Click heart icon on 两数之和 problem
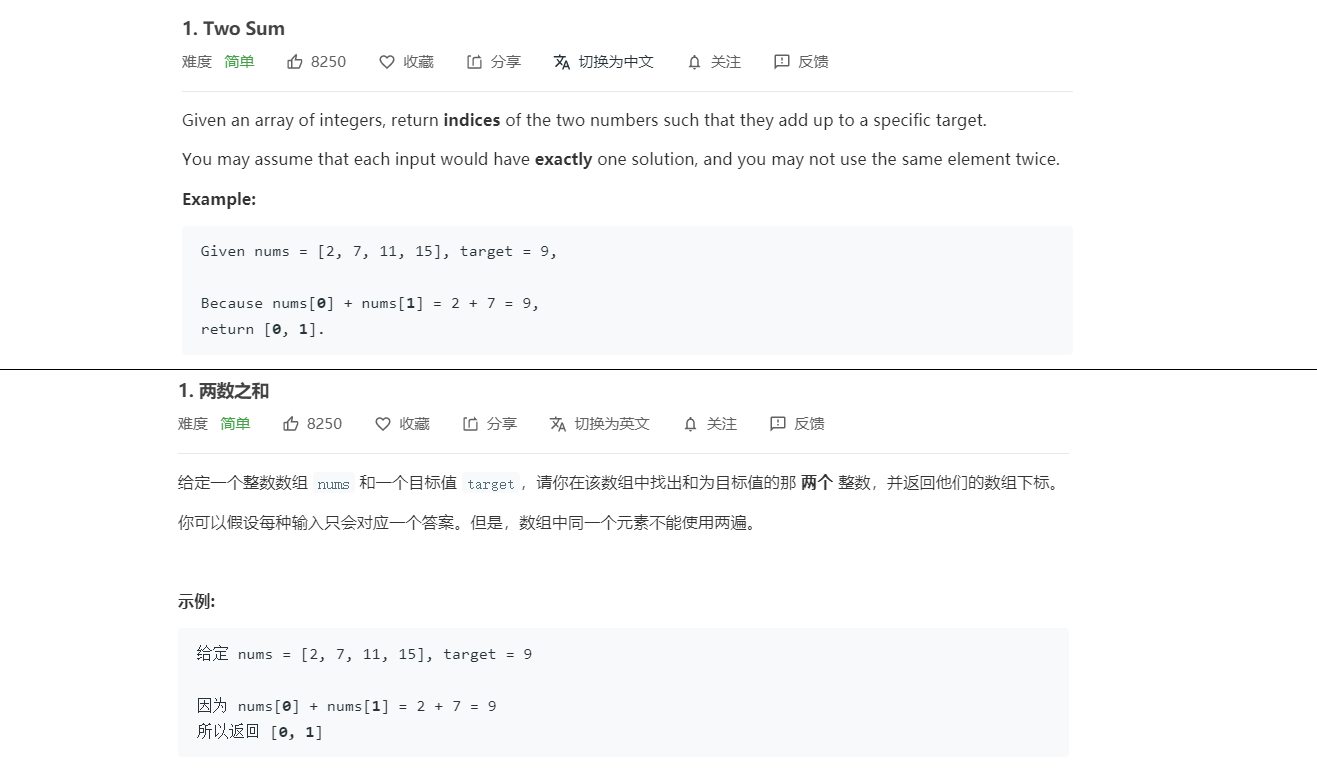The width and height of the screenshot is (1317, 769). tap(383, 424)
